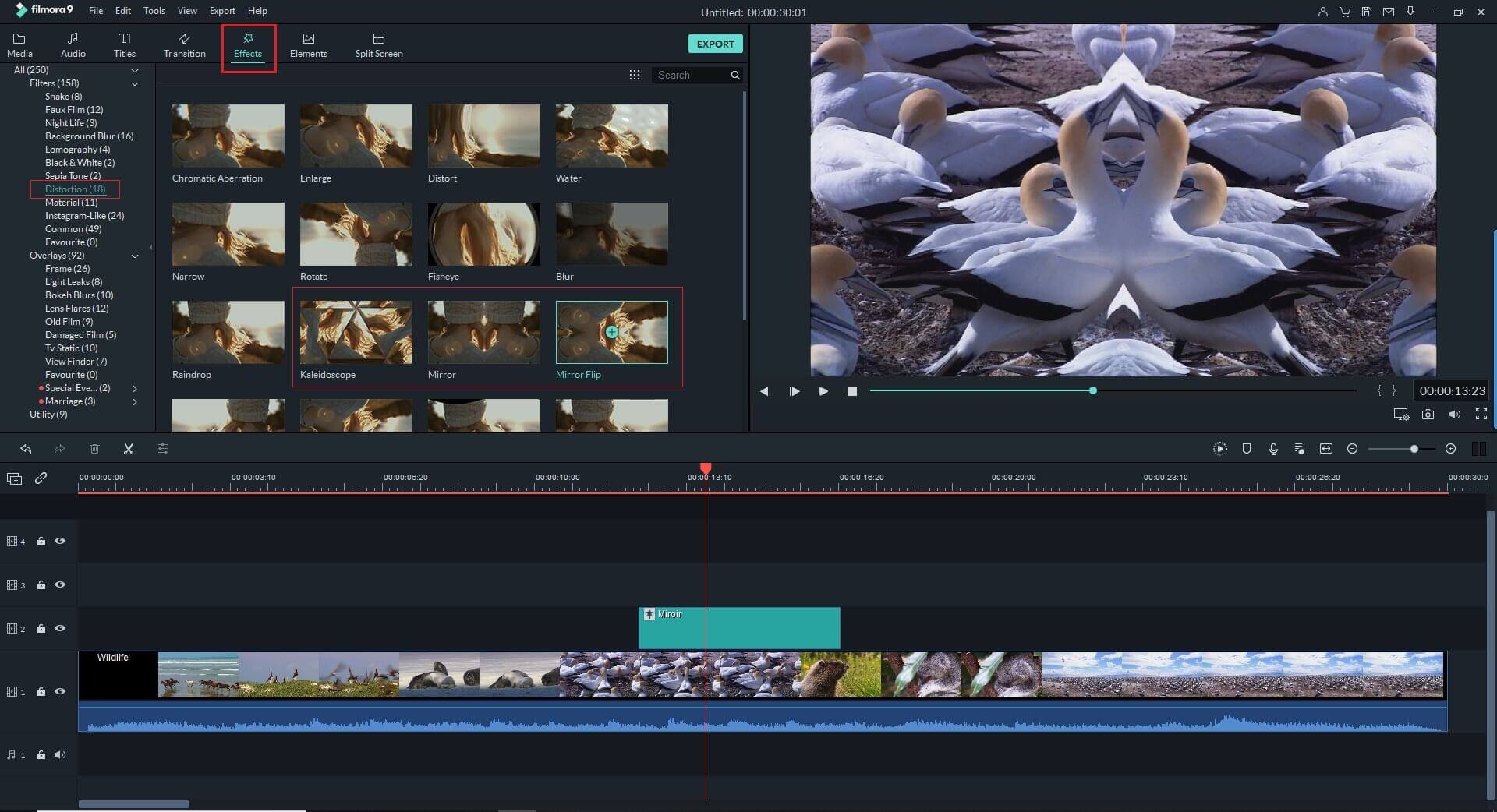
Task: Select the Chromatic Aberration effect thumbnail
Action: tap(228, 136)
